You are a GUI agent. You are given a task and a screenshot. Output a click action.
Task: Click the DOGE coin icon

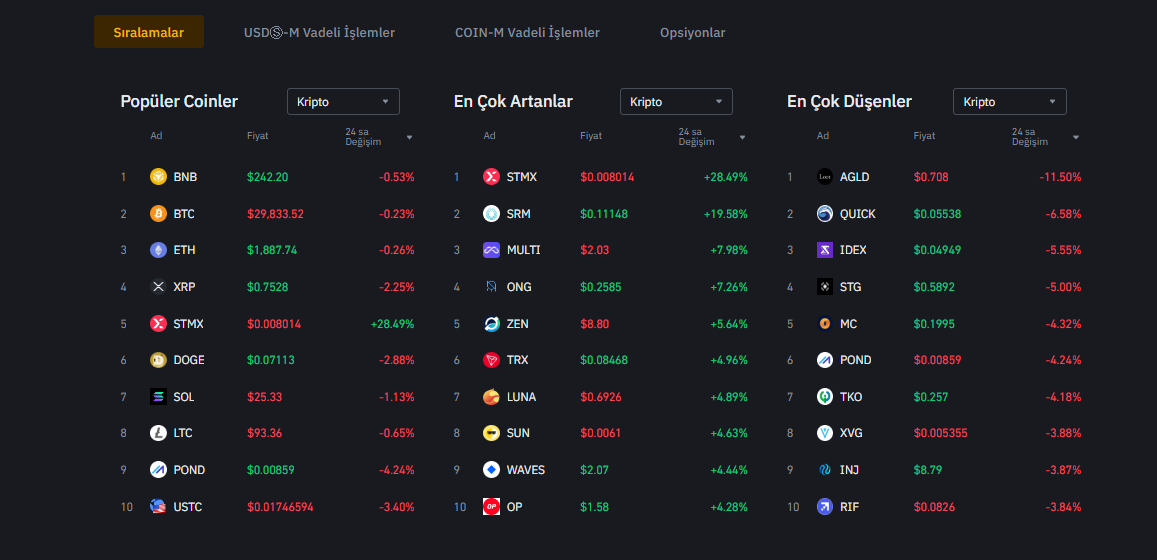[x=158, y=360]
